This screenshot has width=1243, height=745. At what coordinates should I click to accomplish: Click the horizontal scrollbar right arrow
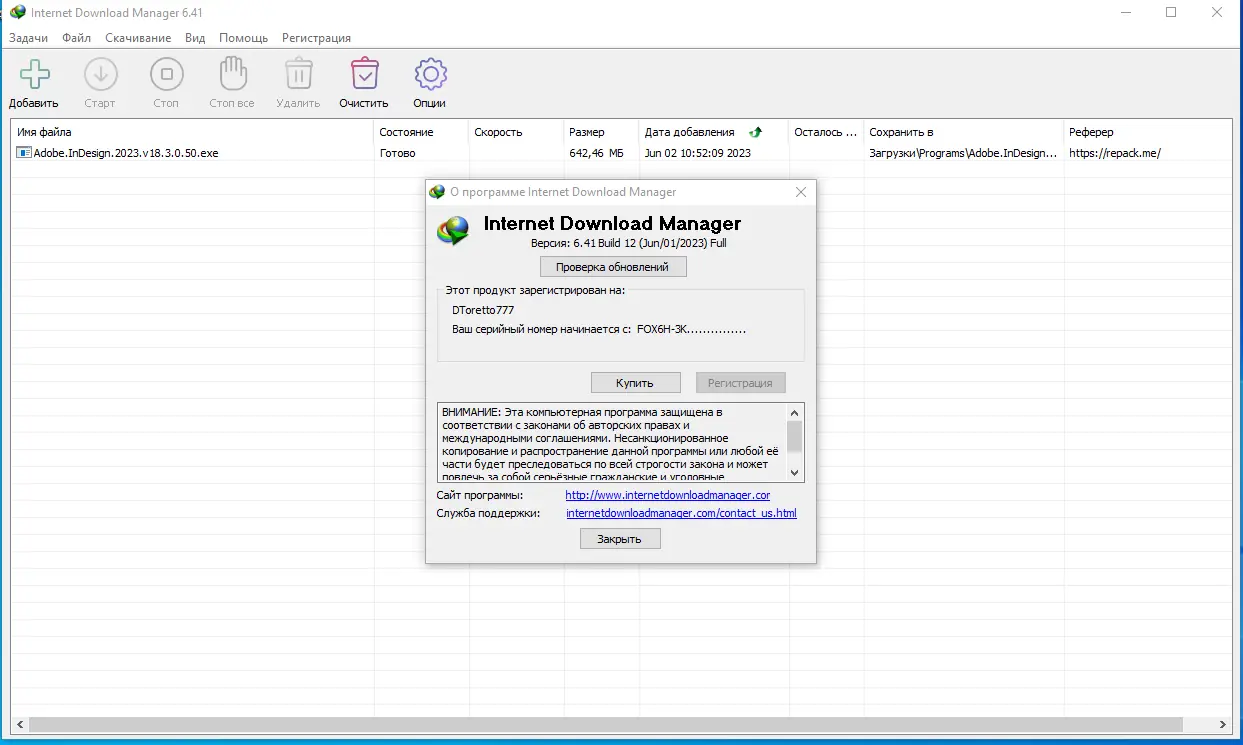tap(1225, 724)
